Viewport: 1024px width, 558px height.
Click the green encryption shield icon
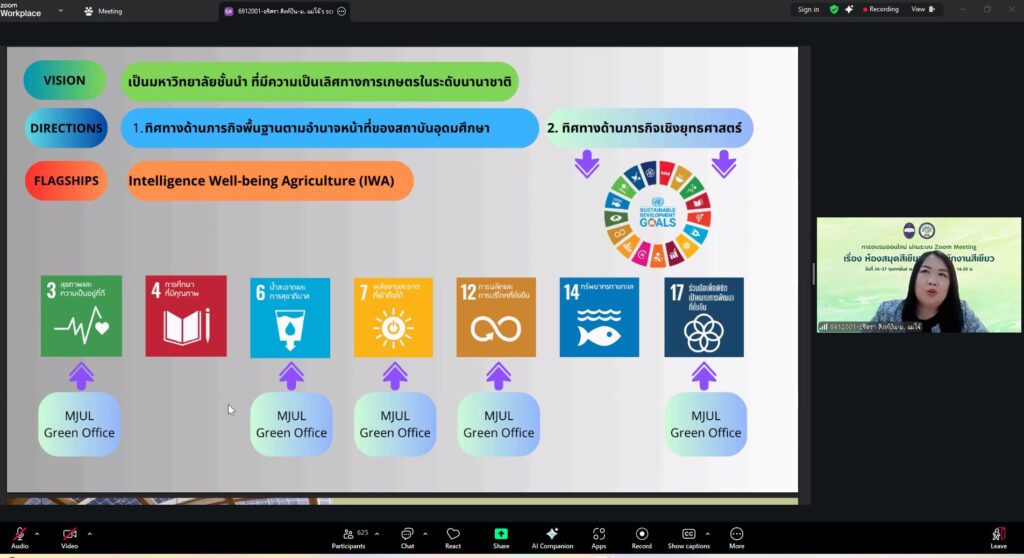point(834,9)
